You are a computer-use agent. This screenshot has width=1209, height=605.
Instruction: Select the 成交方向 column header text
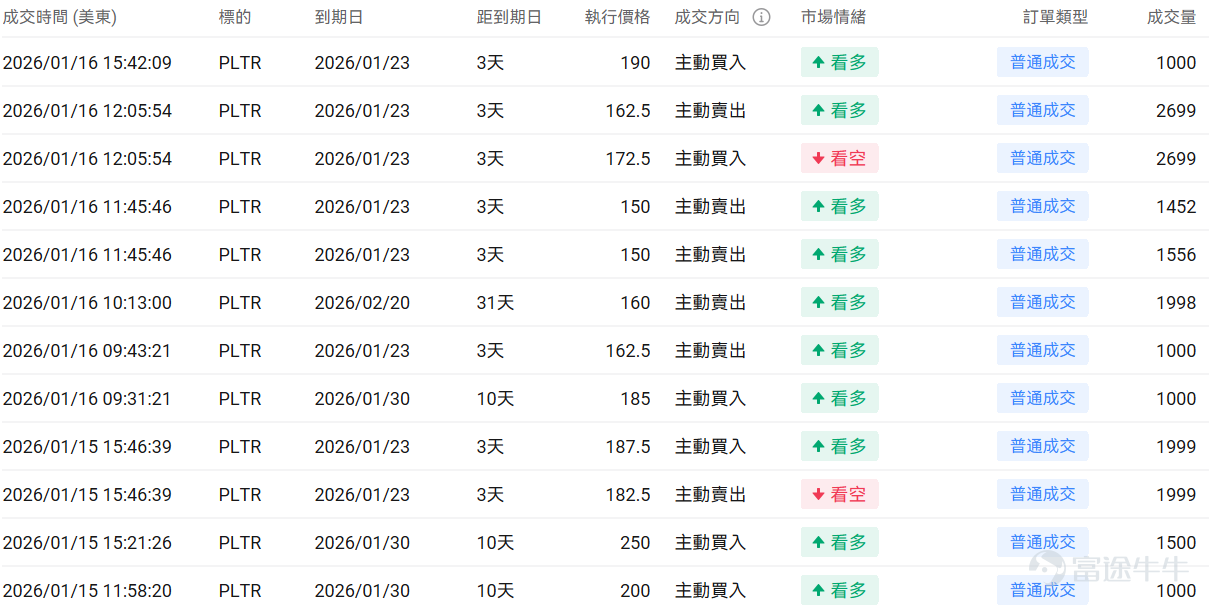[708, 17]
